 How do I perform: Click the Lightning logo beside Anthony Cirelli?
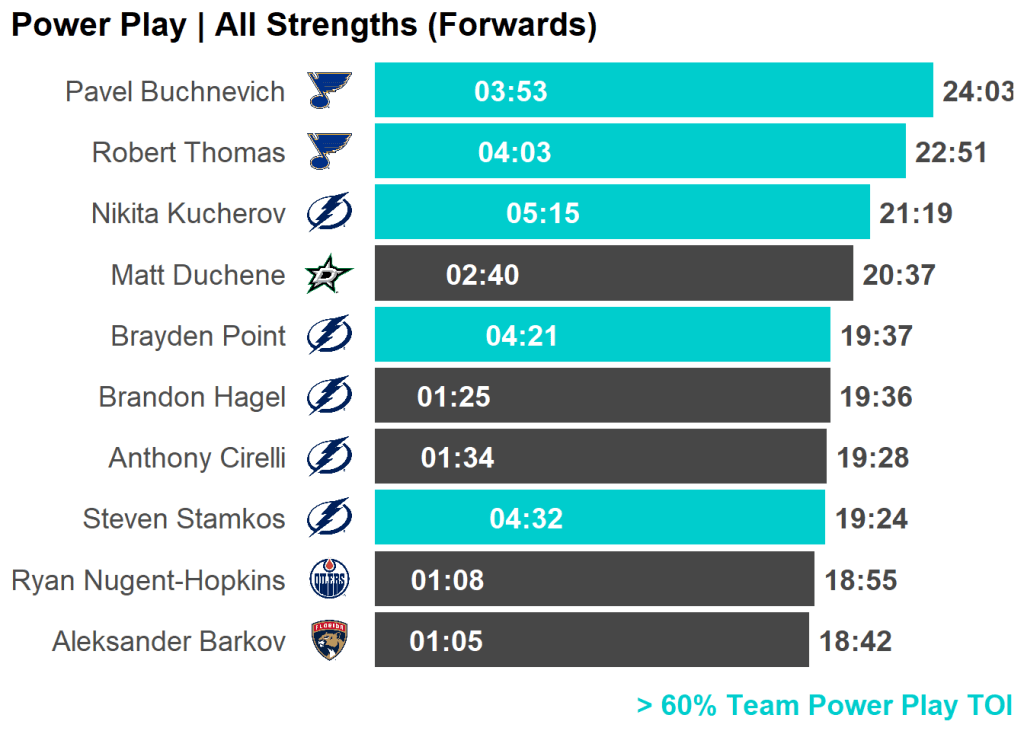click(x=329, y=457)
